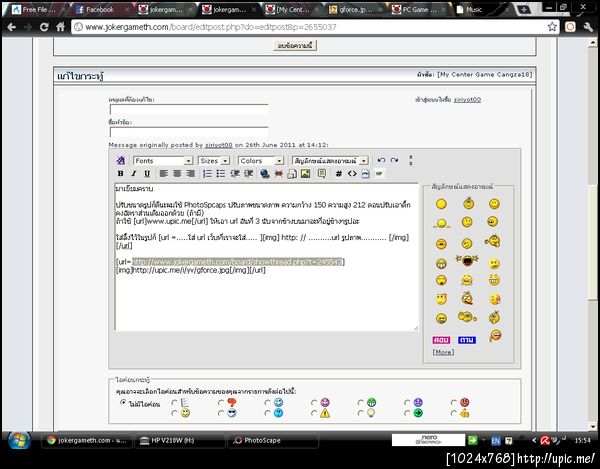Wrap selection in HTML tags (<> icon)

[x=352, y=174]
